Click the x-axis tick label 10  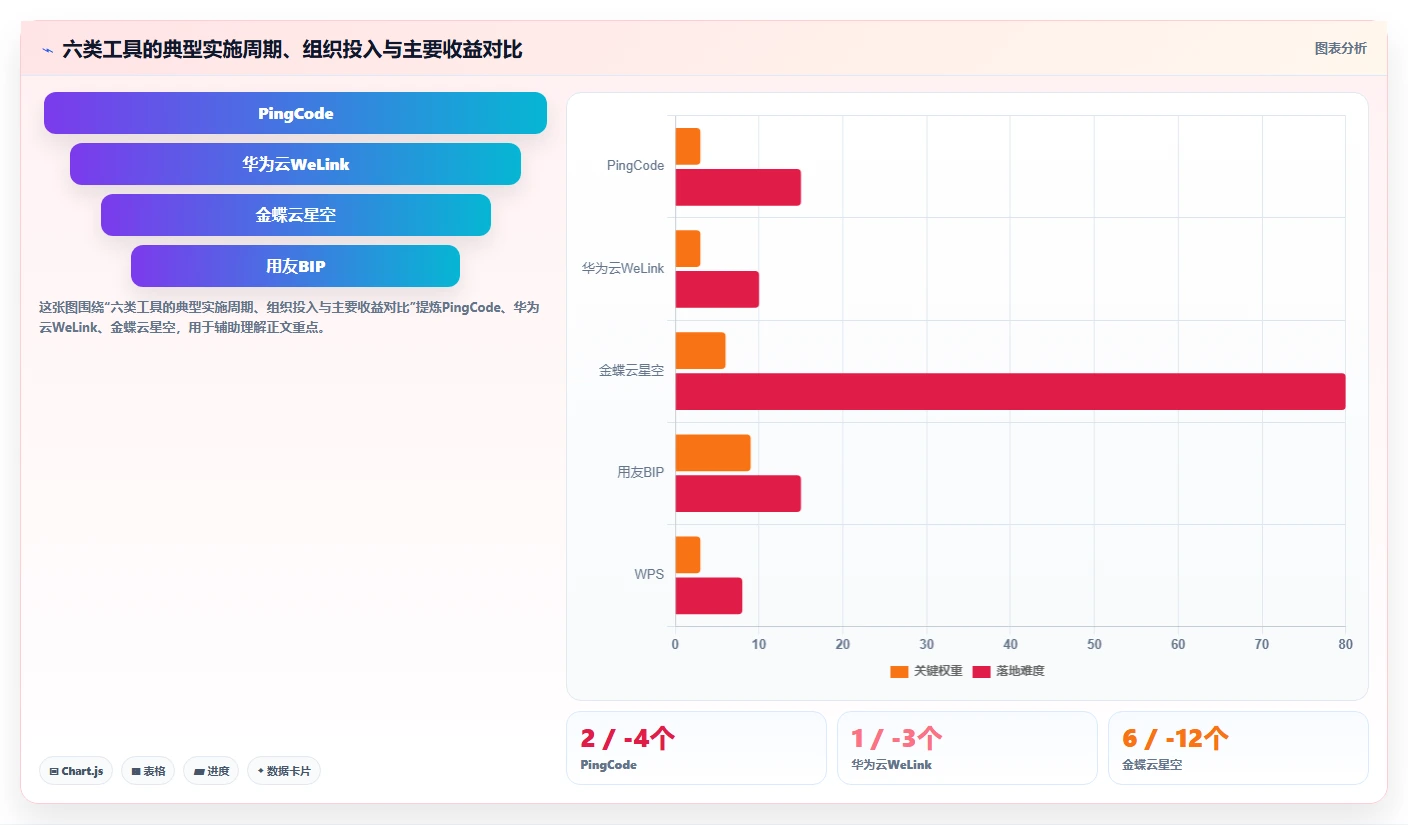coord(759,644)
